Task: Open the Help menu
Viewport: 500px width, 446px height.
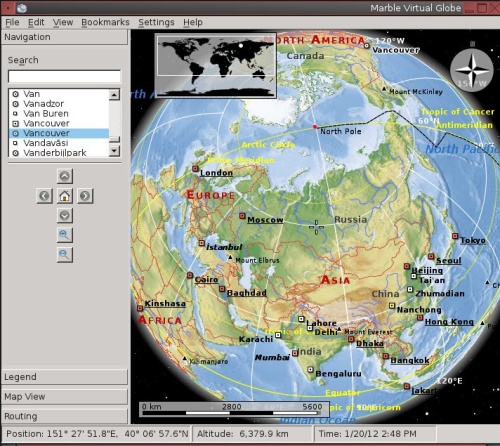Action: [193, 22]
